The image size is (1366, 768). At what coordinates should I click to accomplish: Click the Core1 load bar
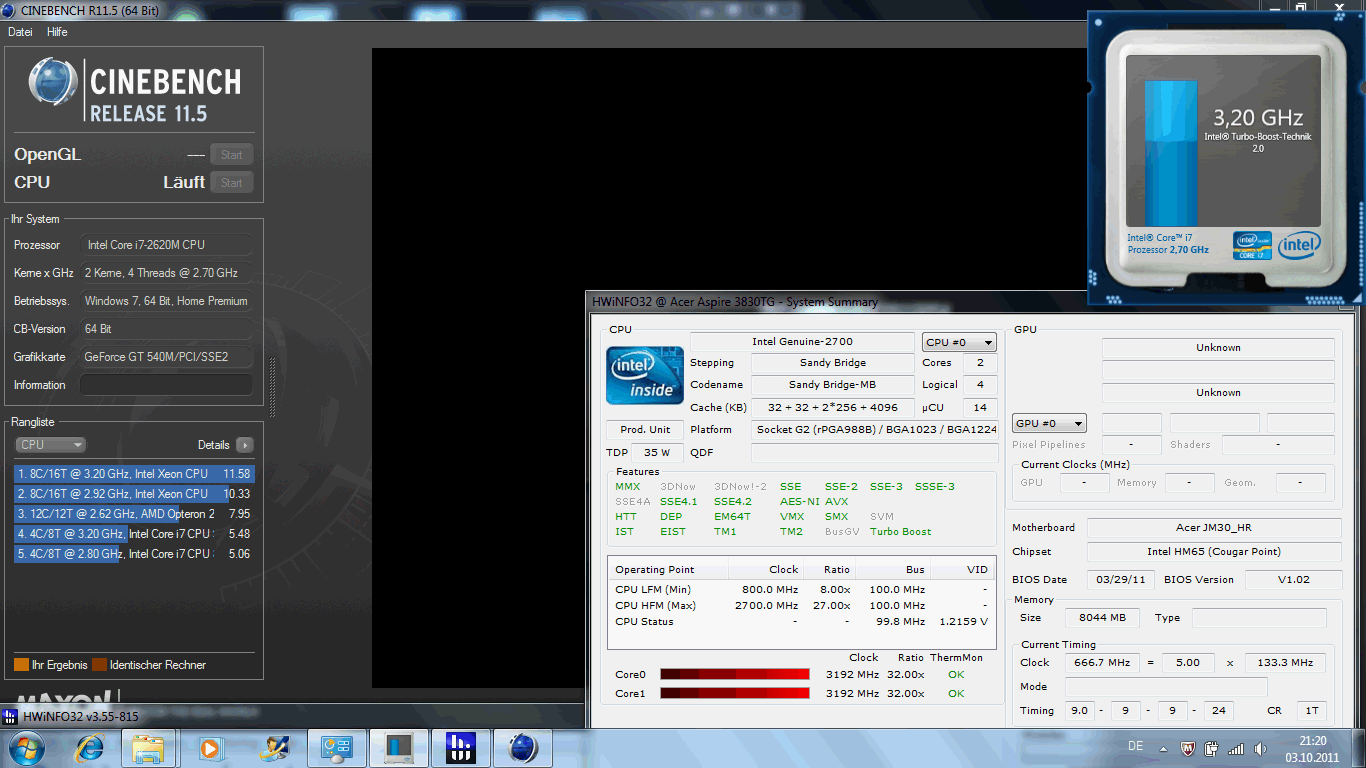[735, 693]
